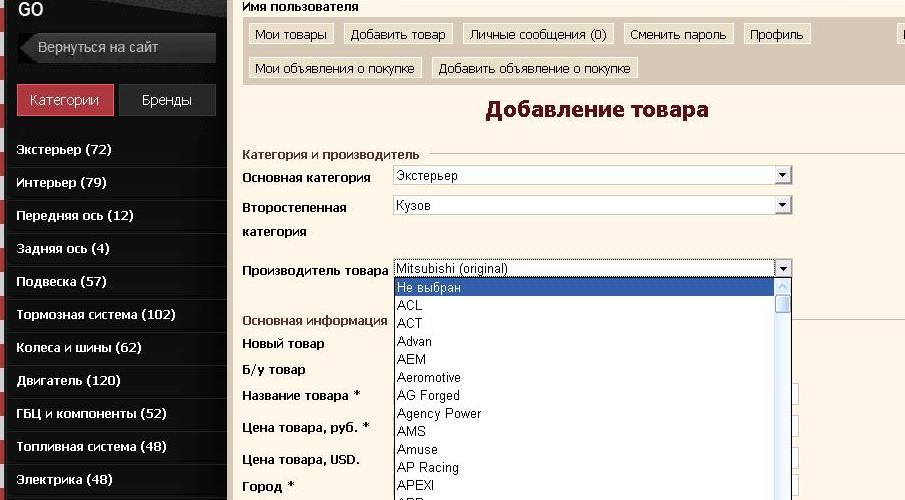Select 'Amuse' manufacturer option
The width and height of the screenshot is (905, 500).
pyautogui.click(x=584, y=449)
